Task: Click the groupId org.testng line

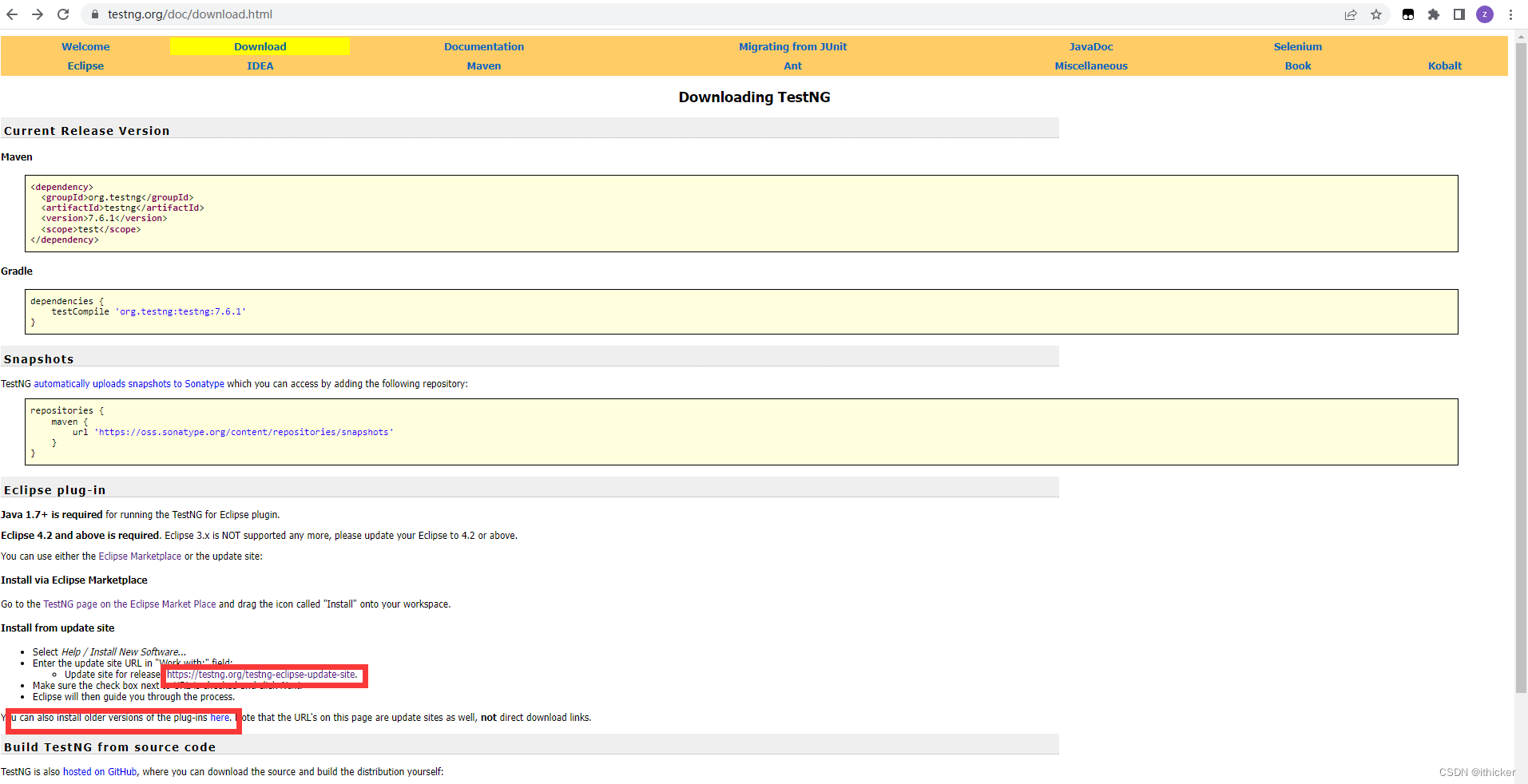Action: 117,197
